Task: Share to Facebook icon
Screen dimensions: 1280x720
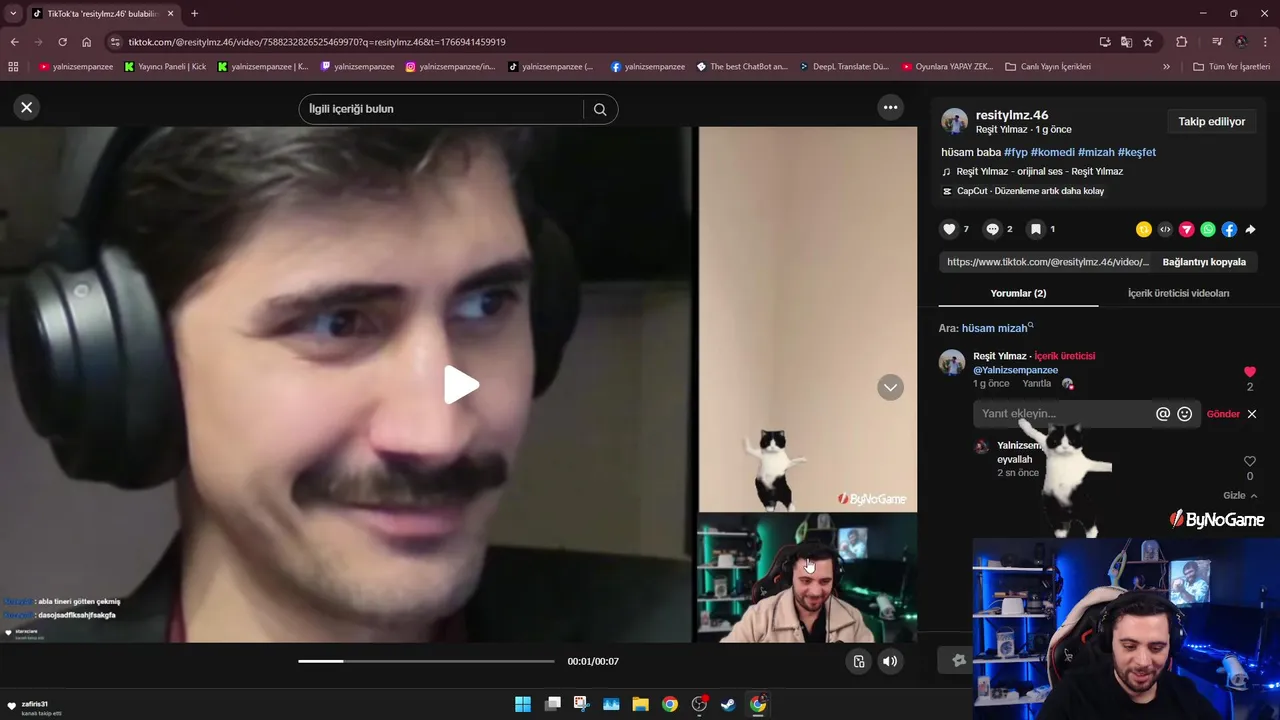Action: click(x=1229, y=229)
